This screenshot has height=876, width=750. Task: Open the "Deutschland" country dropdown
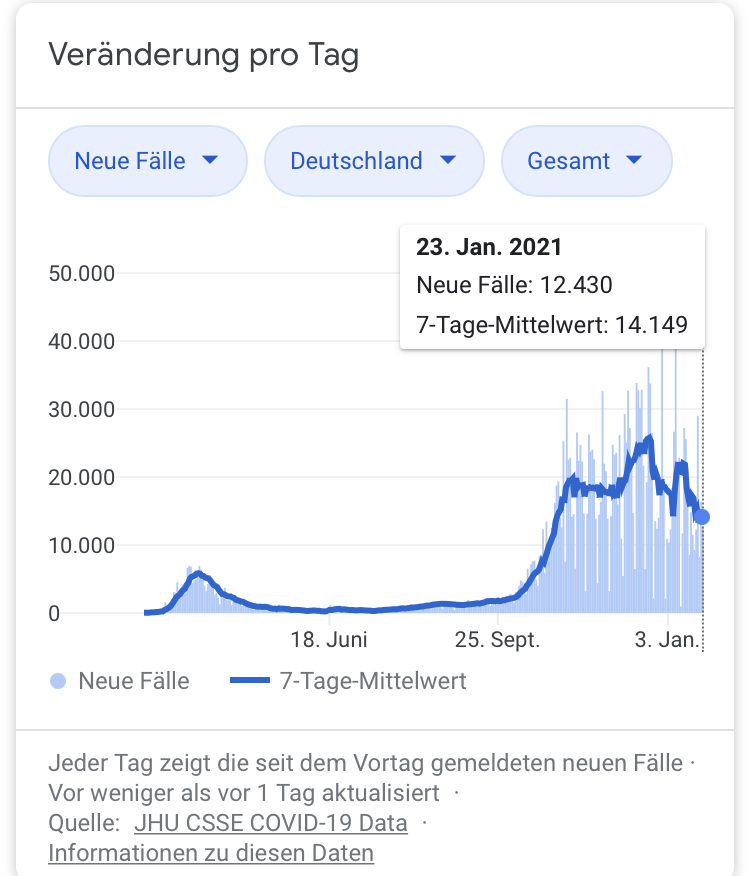pos(373,161)
